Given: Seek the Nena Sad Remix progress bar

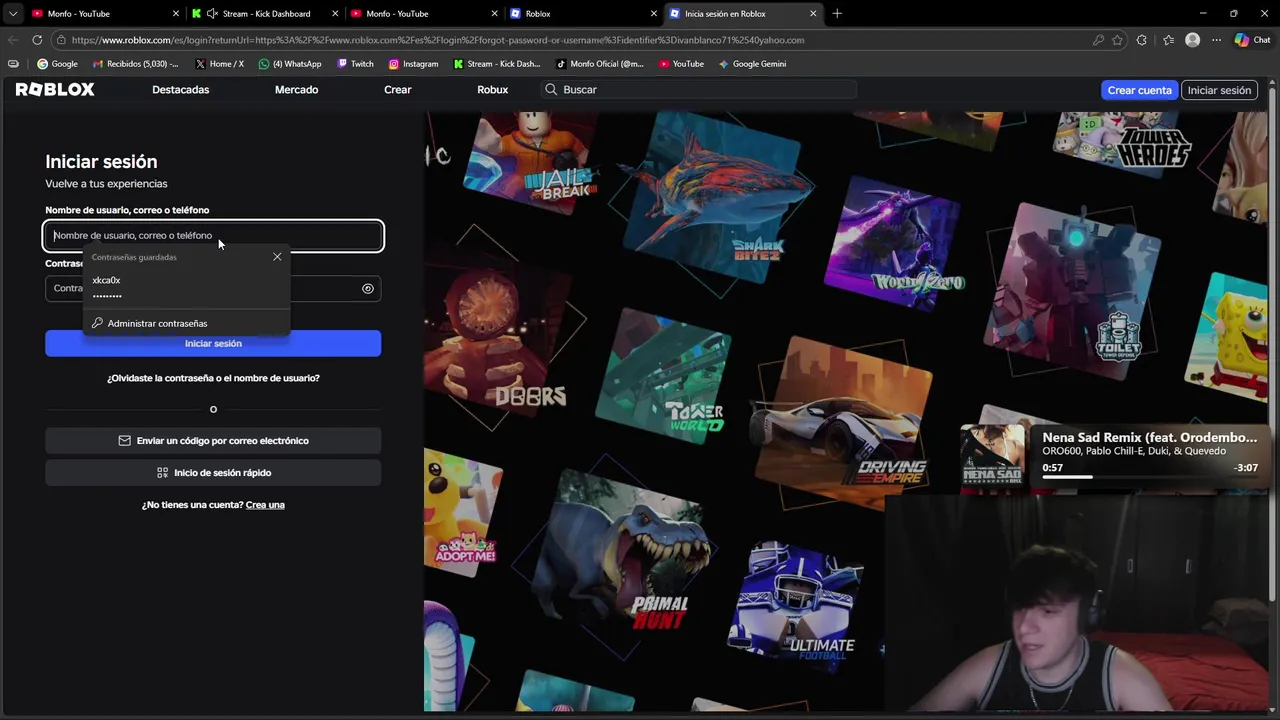Looking at the screenshot, I should click(1149, 478).
